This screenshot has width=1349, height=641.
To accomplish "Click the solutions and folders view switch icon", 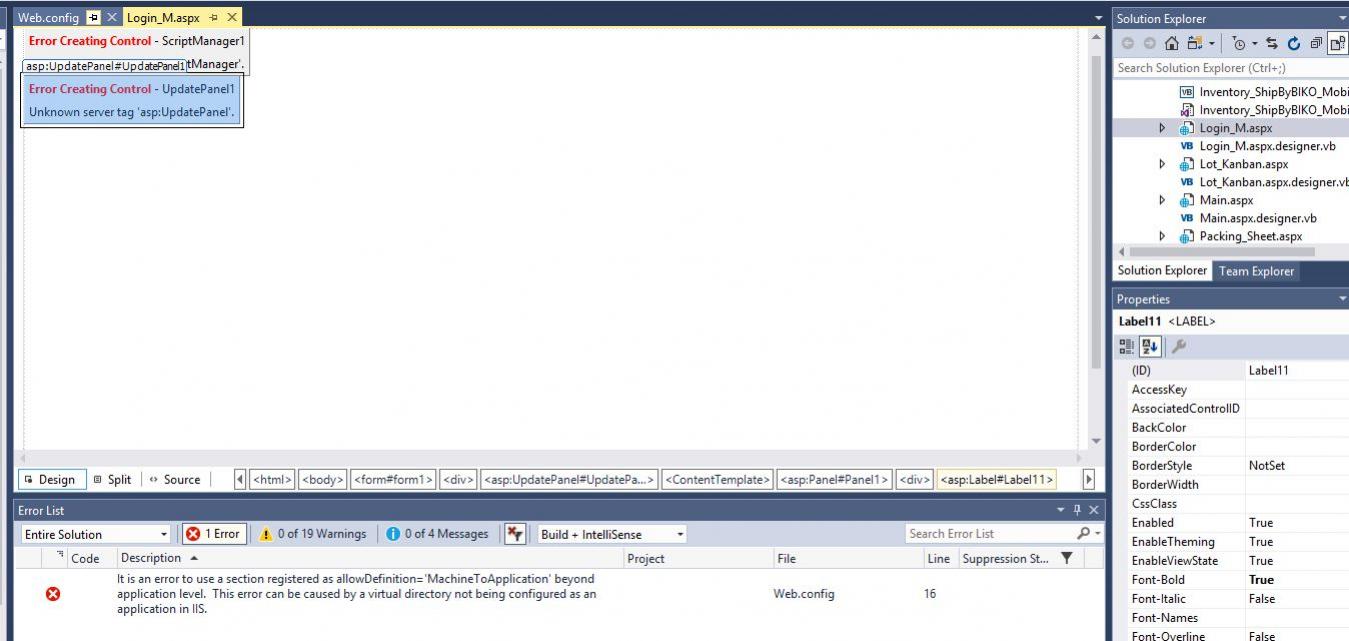I will 1195,43.
